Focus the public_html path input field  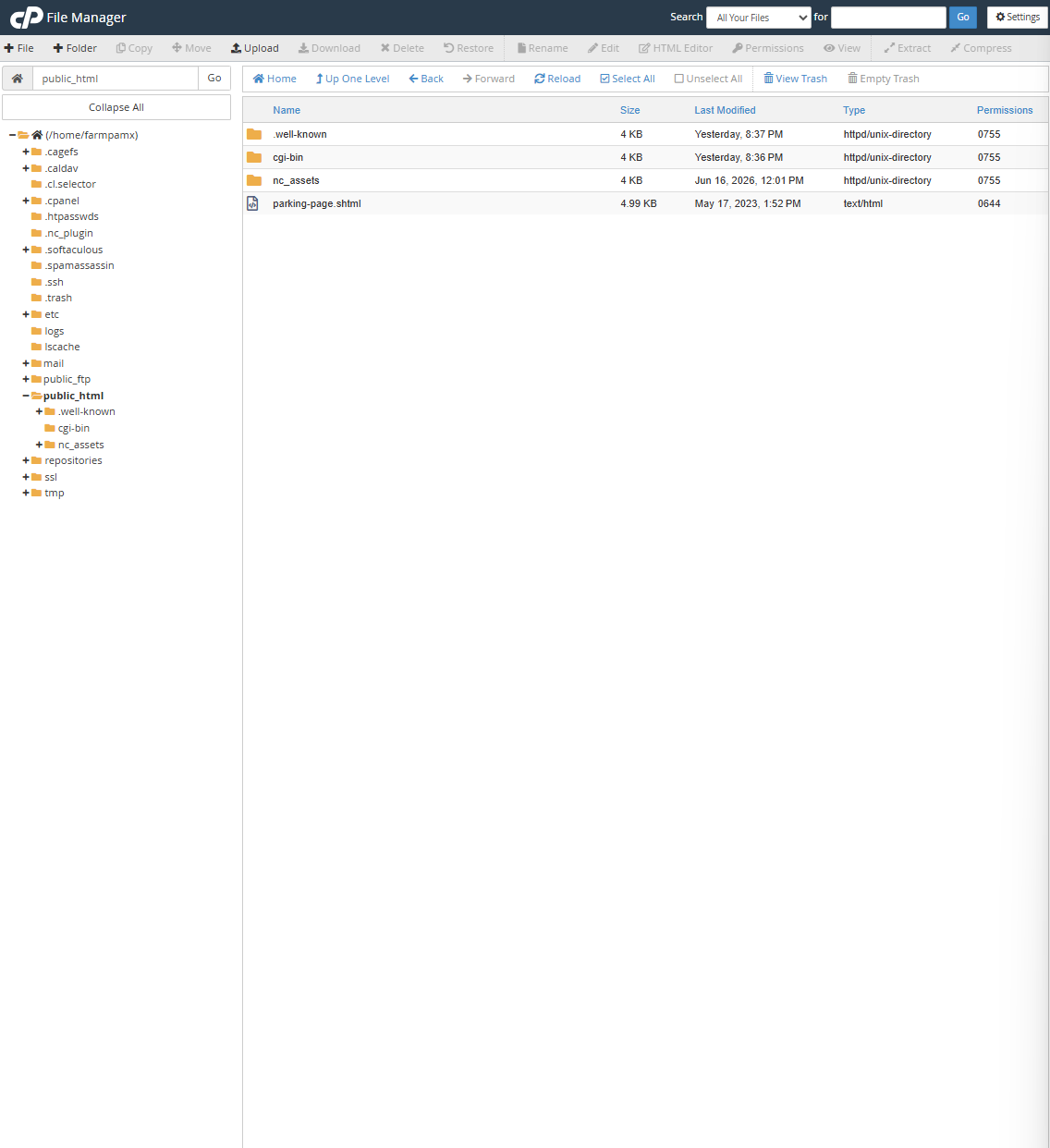tap(116, 79)
